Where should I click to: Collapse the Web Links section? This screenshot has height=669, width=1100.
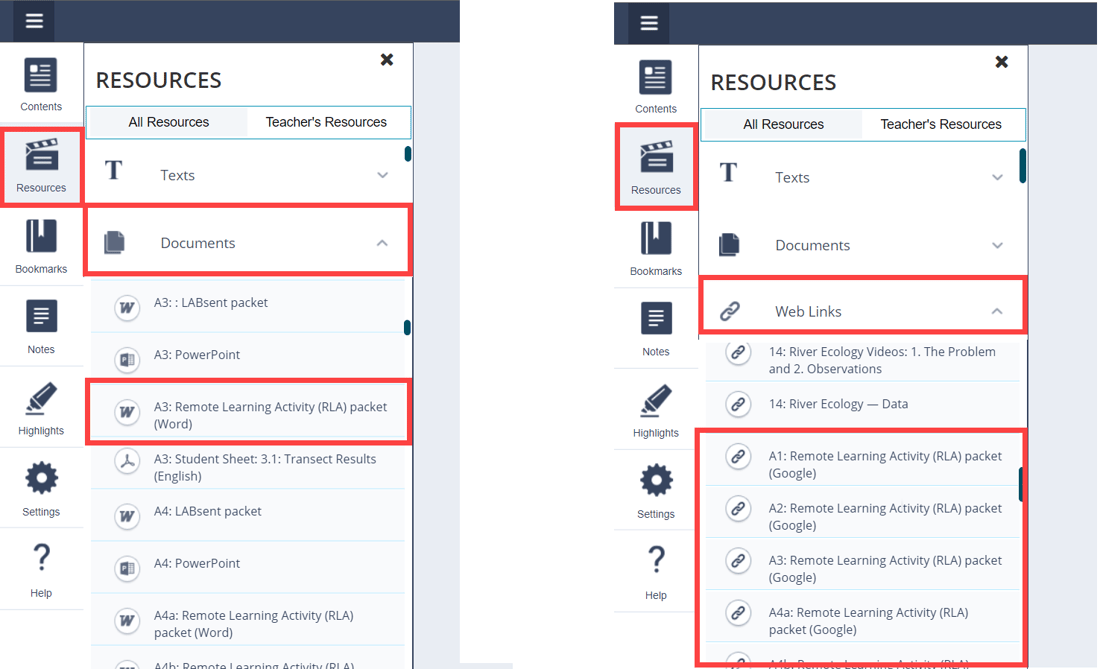[x=997, y=312]
